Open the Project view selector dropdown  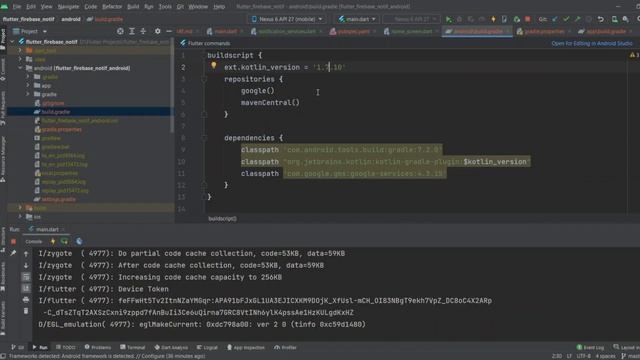pos(30,31)
